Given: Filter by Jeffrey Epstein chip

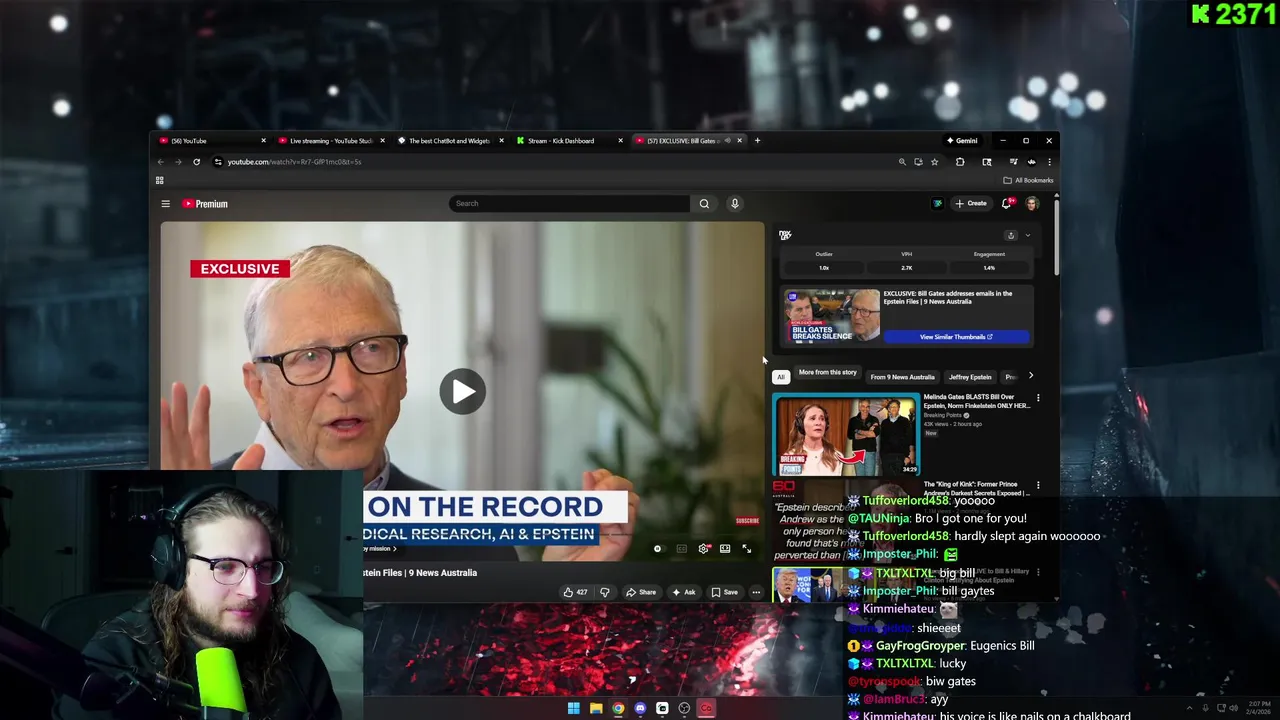Looking at the screenshot, I should tap(970, 377).
